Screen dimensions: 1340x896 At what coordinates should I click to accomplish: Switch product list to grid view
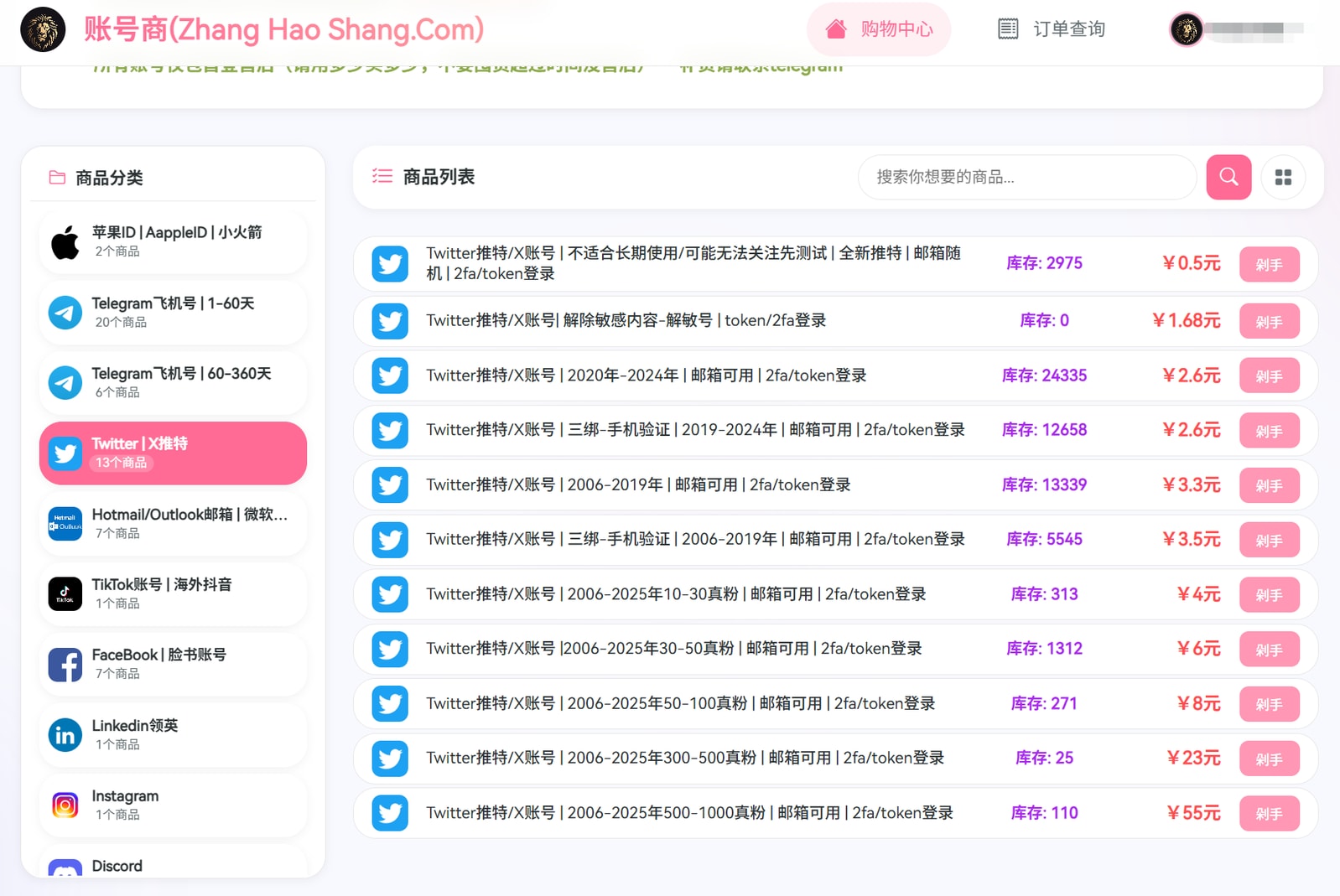tap(1283, 177)
